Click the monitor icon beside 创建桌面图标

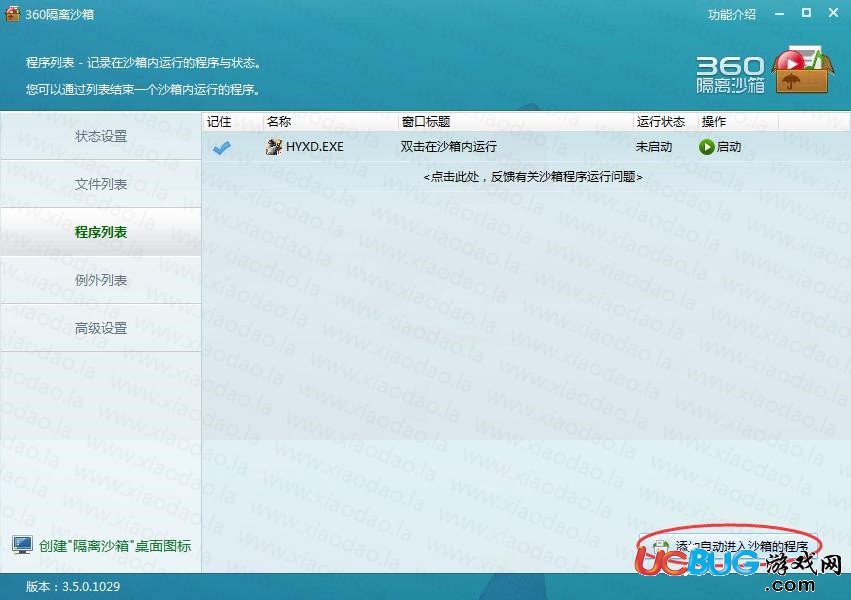(22, 545)
